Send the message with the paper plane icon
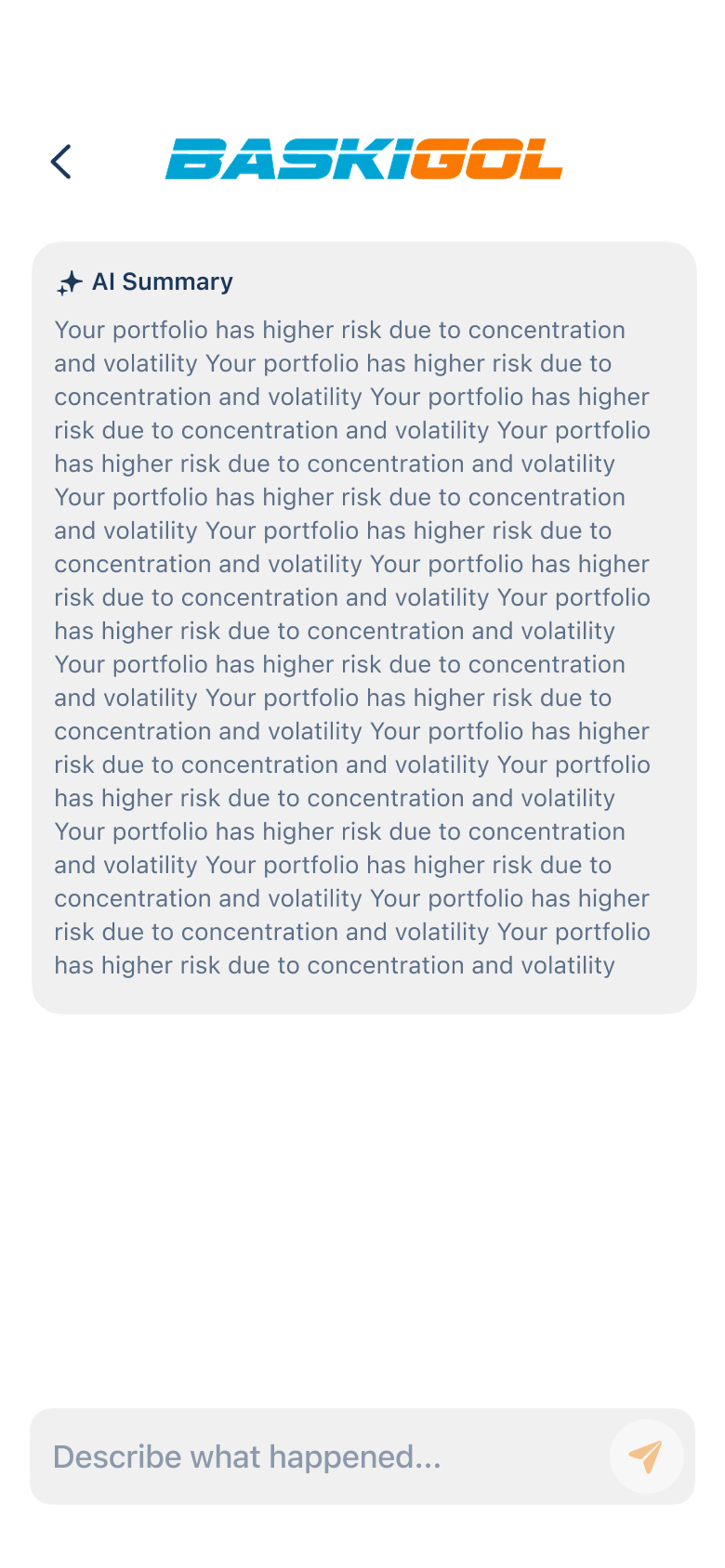This screenshot has height=1568, width=725. [646, 1457]
